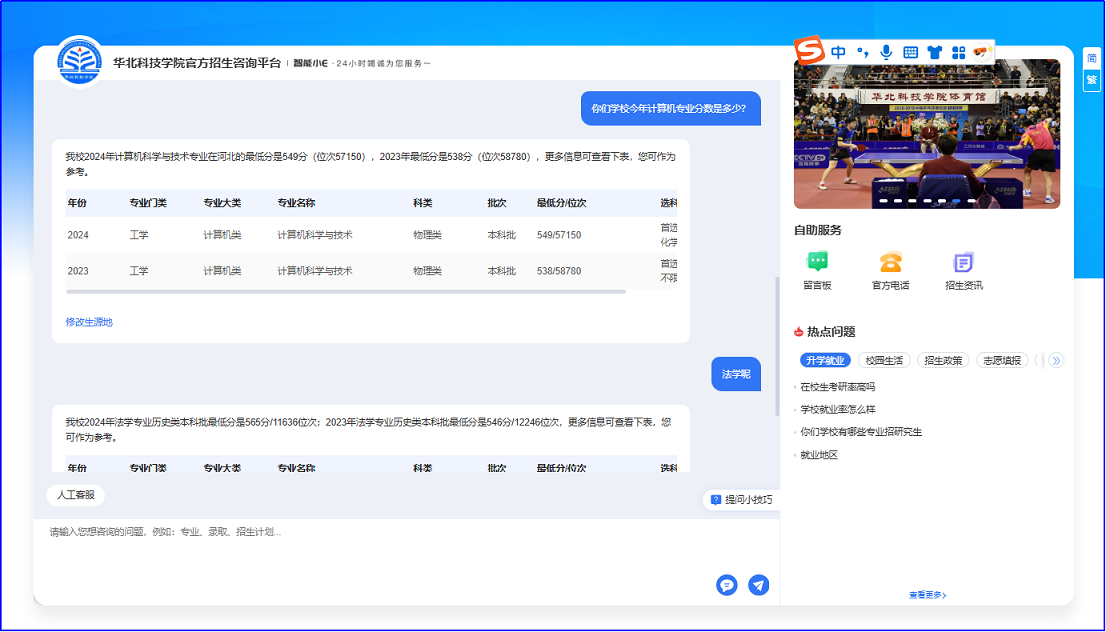Open the Sogou skin shirt icon

coord(935,52)
